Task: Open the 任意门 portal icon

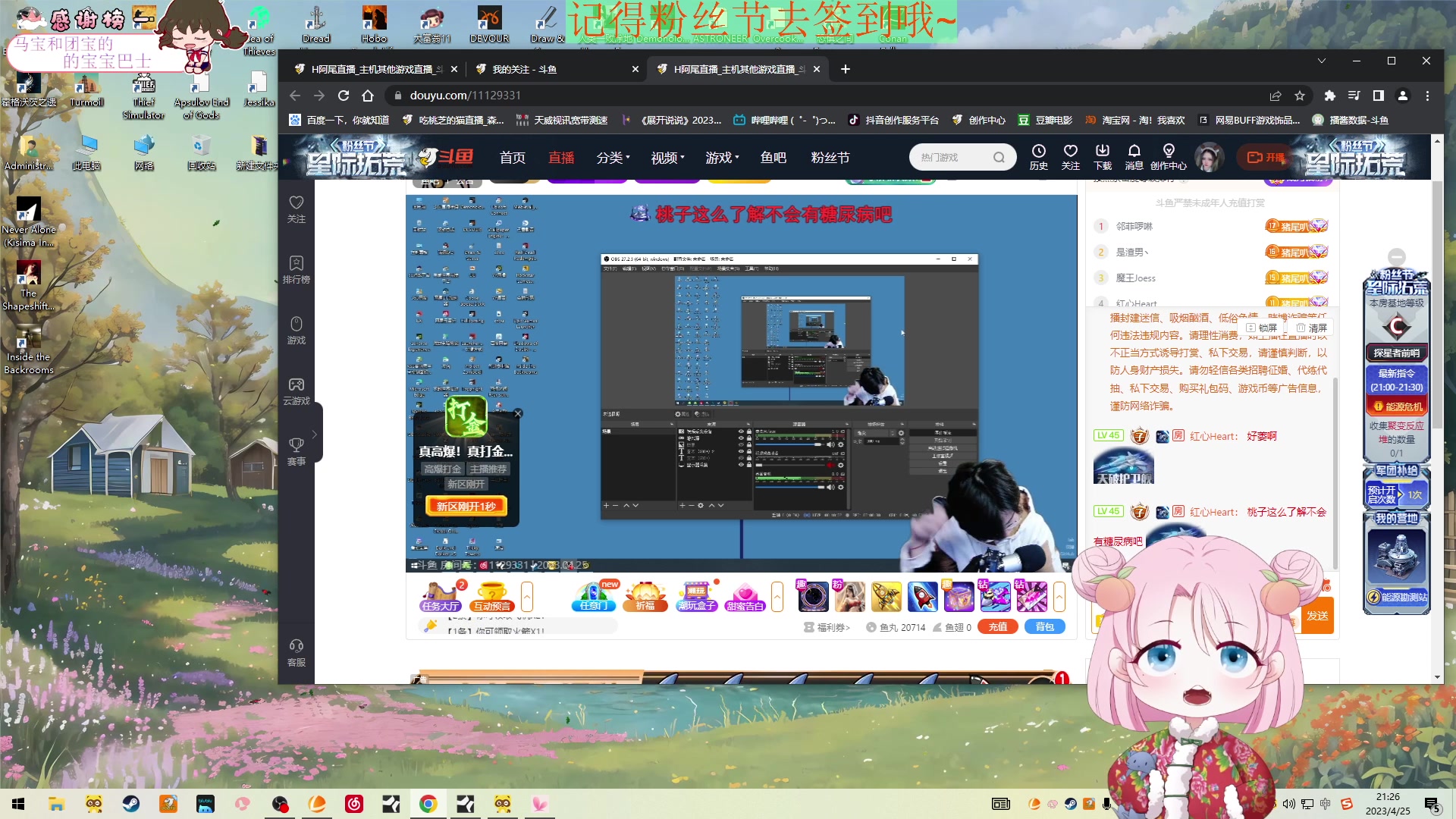Action: (593, 597)
